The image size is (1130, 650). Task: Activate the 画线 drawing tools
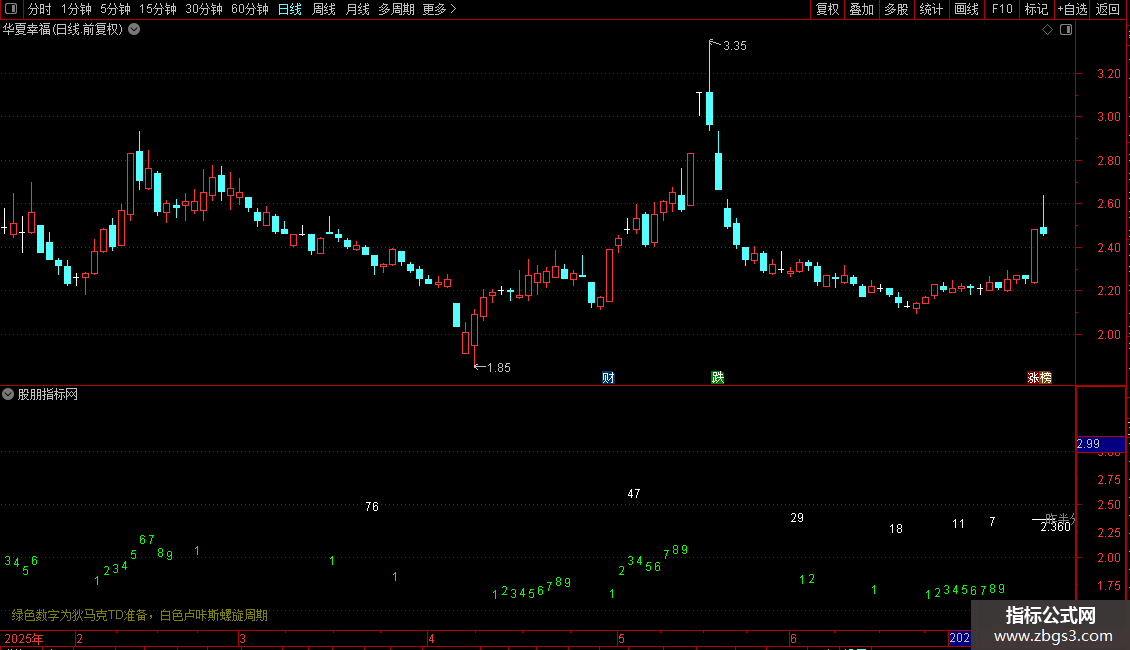pos(966,9)
